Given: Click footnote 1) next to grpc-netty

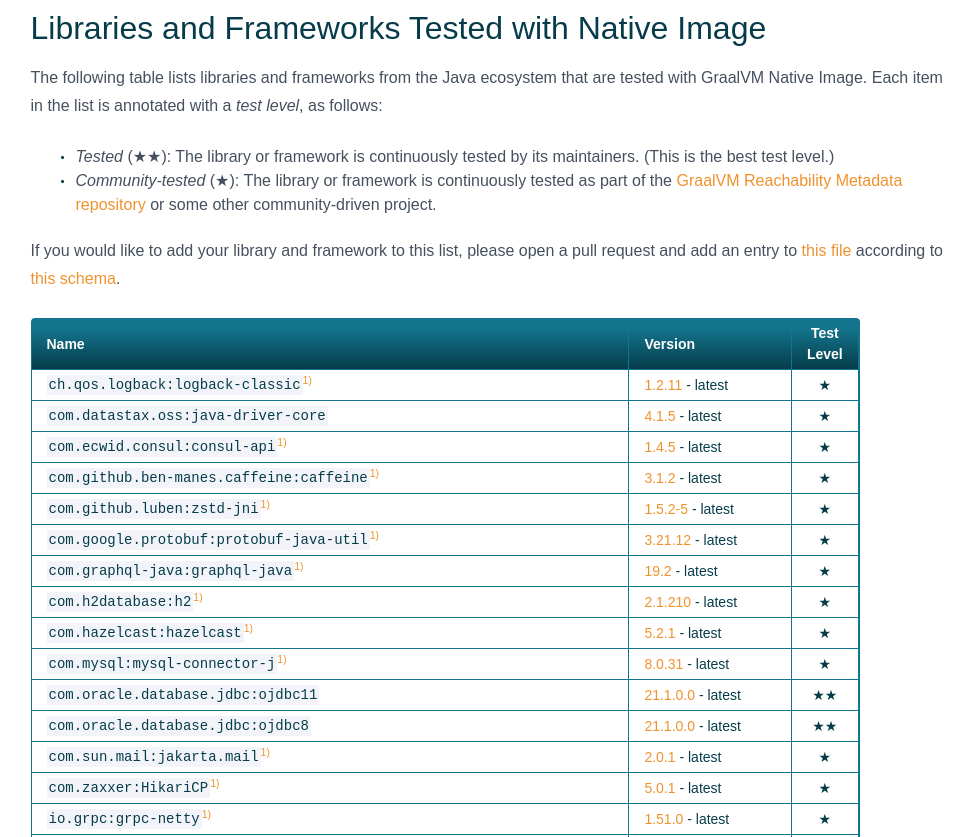Looking at the screenshot, I should click(207, 815).
